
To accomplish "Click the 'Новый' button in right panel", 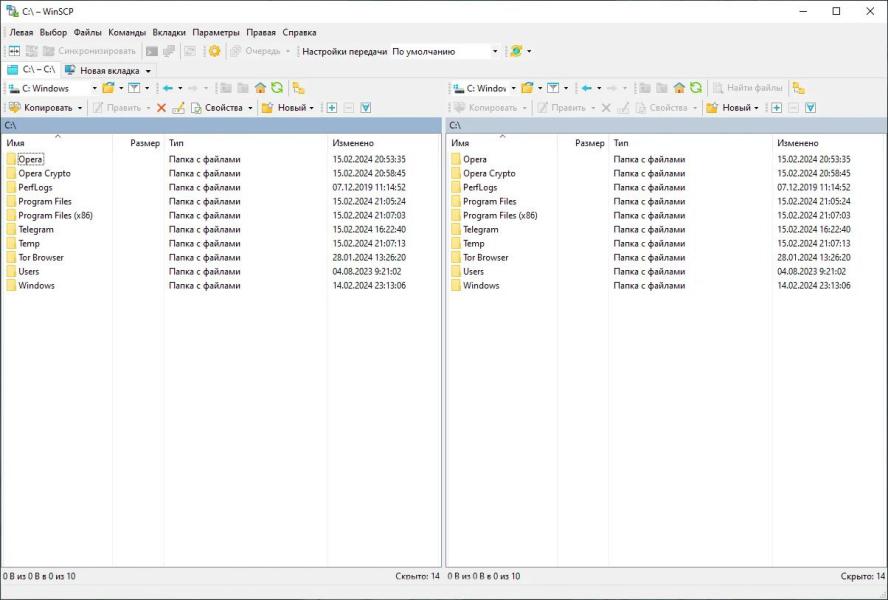I will click(729, 108).
